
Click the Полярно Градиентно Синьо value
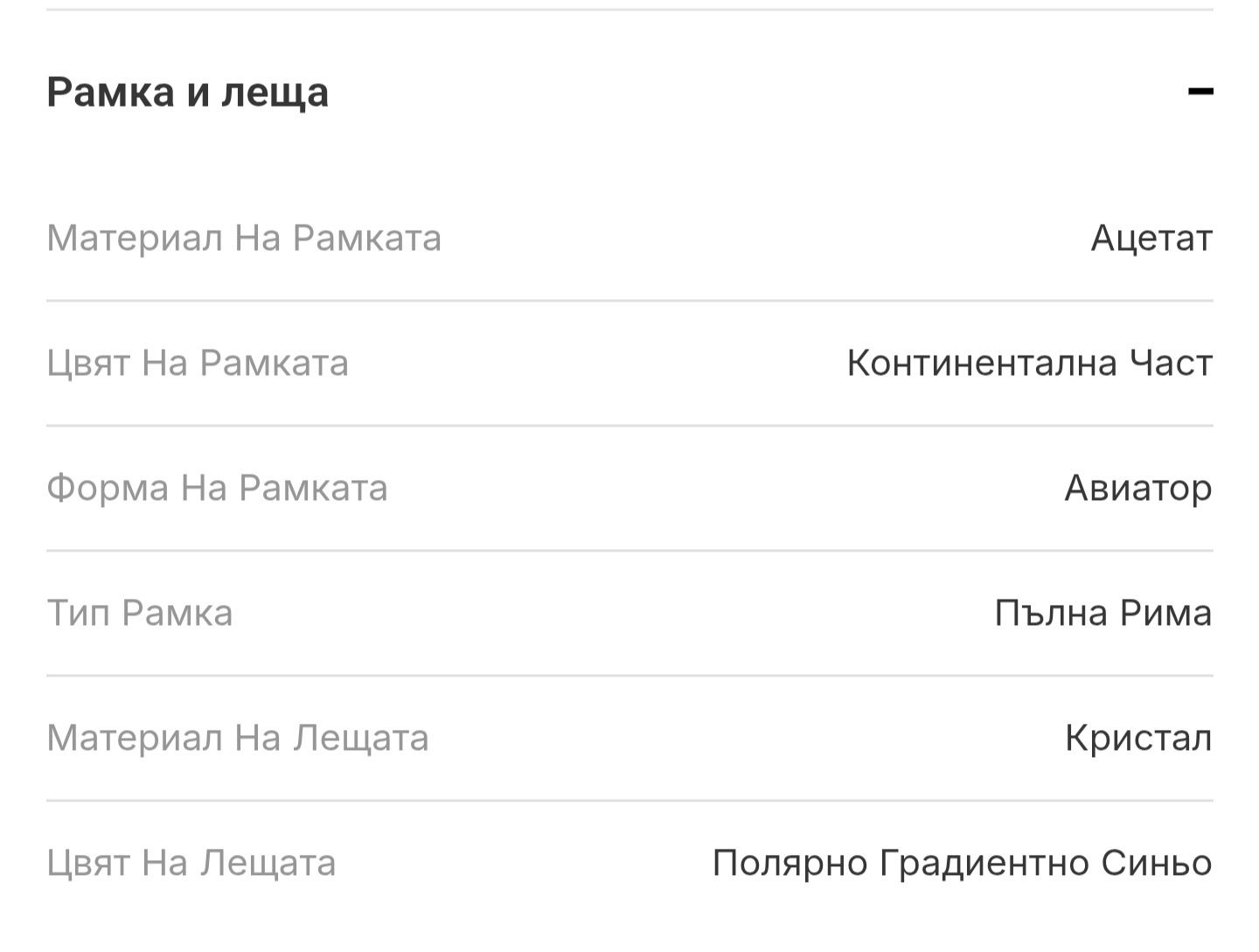click(963, 864)
